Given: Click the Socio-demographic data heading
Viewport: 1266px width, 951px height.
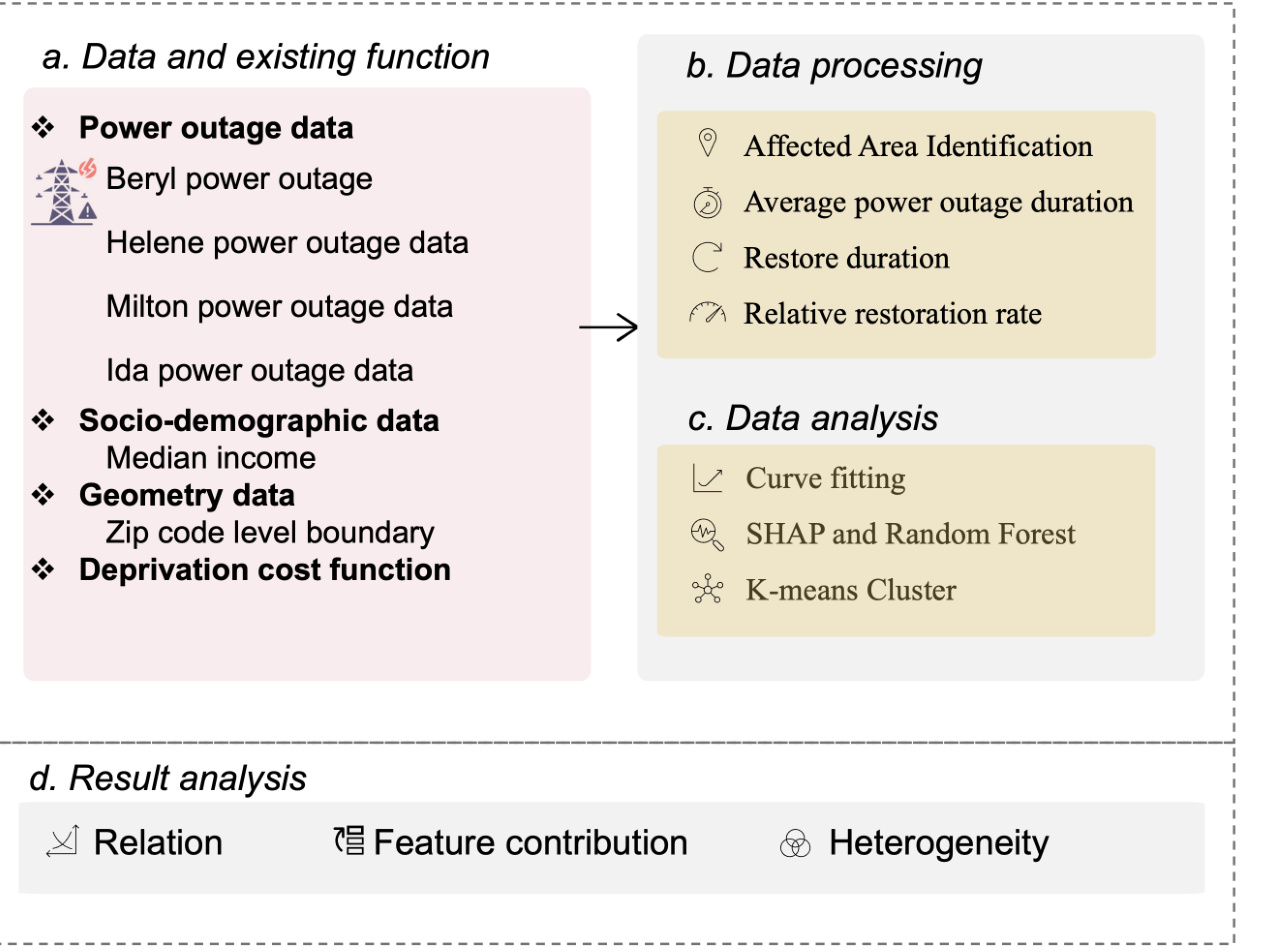Looking at the screenshot, I should (259, 420).
